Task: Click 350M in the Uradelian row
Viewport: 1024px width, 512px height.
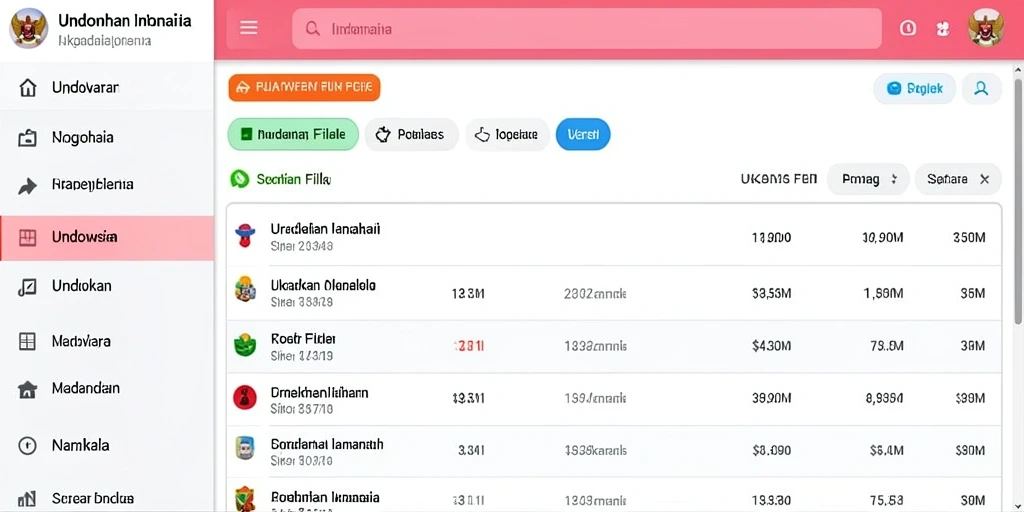Action: coord(968,238)
